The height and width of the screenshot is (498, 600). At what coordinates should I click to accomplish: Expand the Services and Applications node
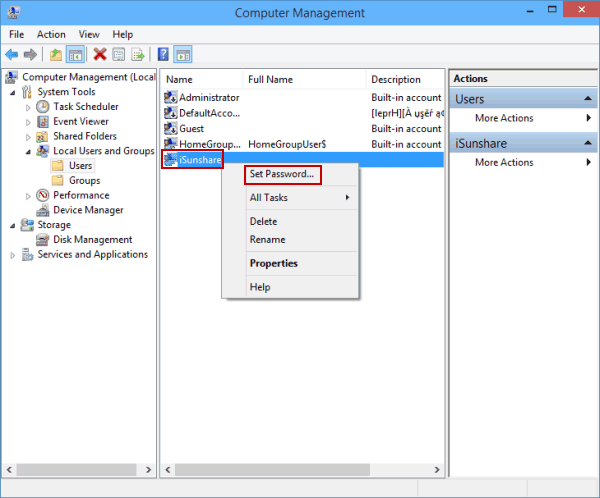point(13,255)
